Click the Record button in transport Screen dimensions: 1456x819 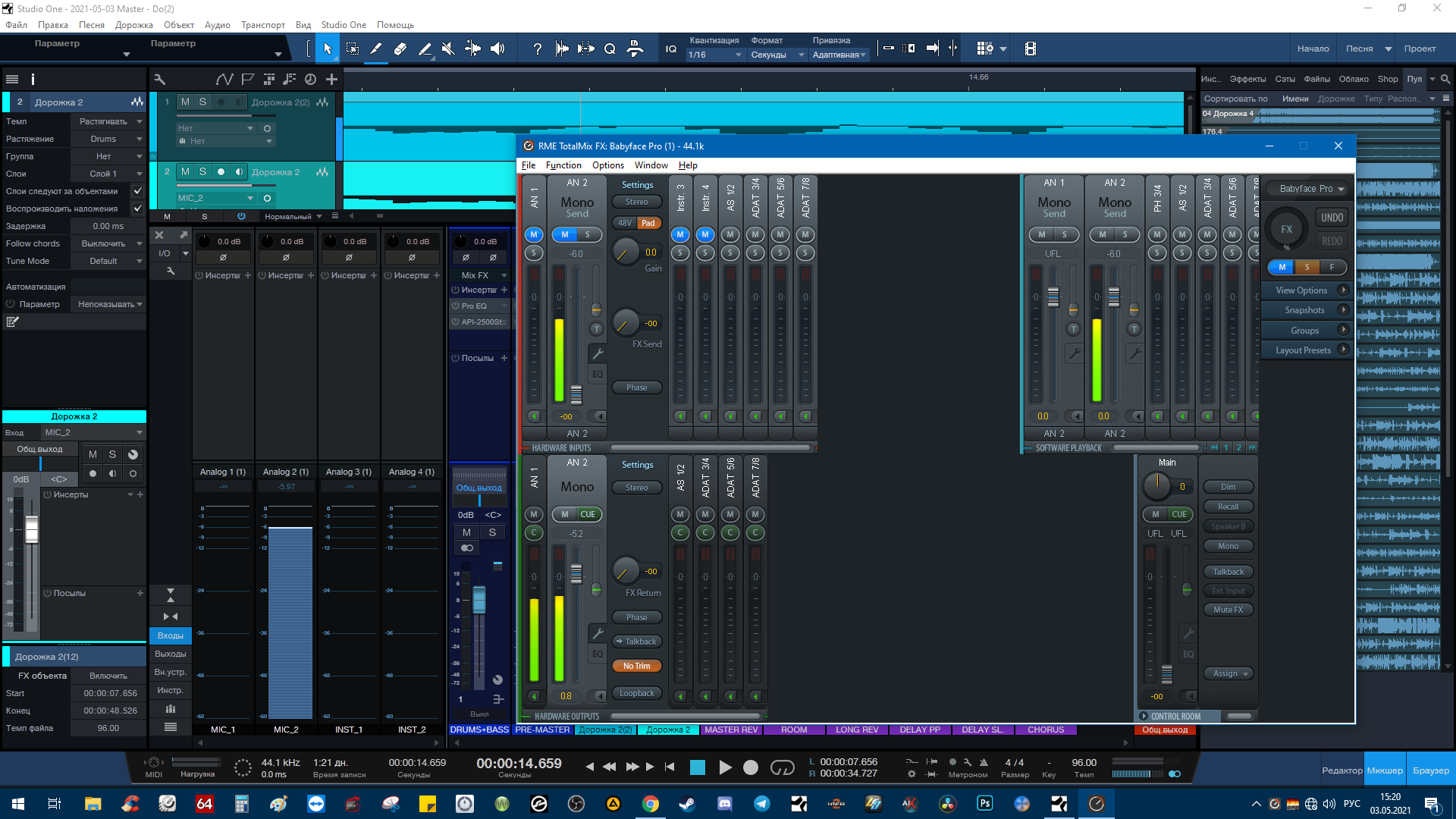[751, 767]
